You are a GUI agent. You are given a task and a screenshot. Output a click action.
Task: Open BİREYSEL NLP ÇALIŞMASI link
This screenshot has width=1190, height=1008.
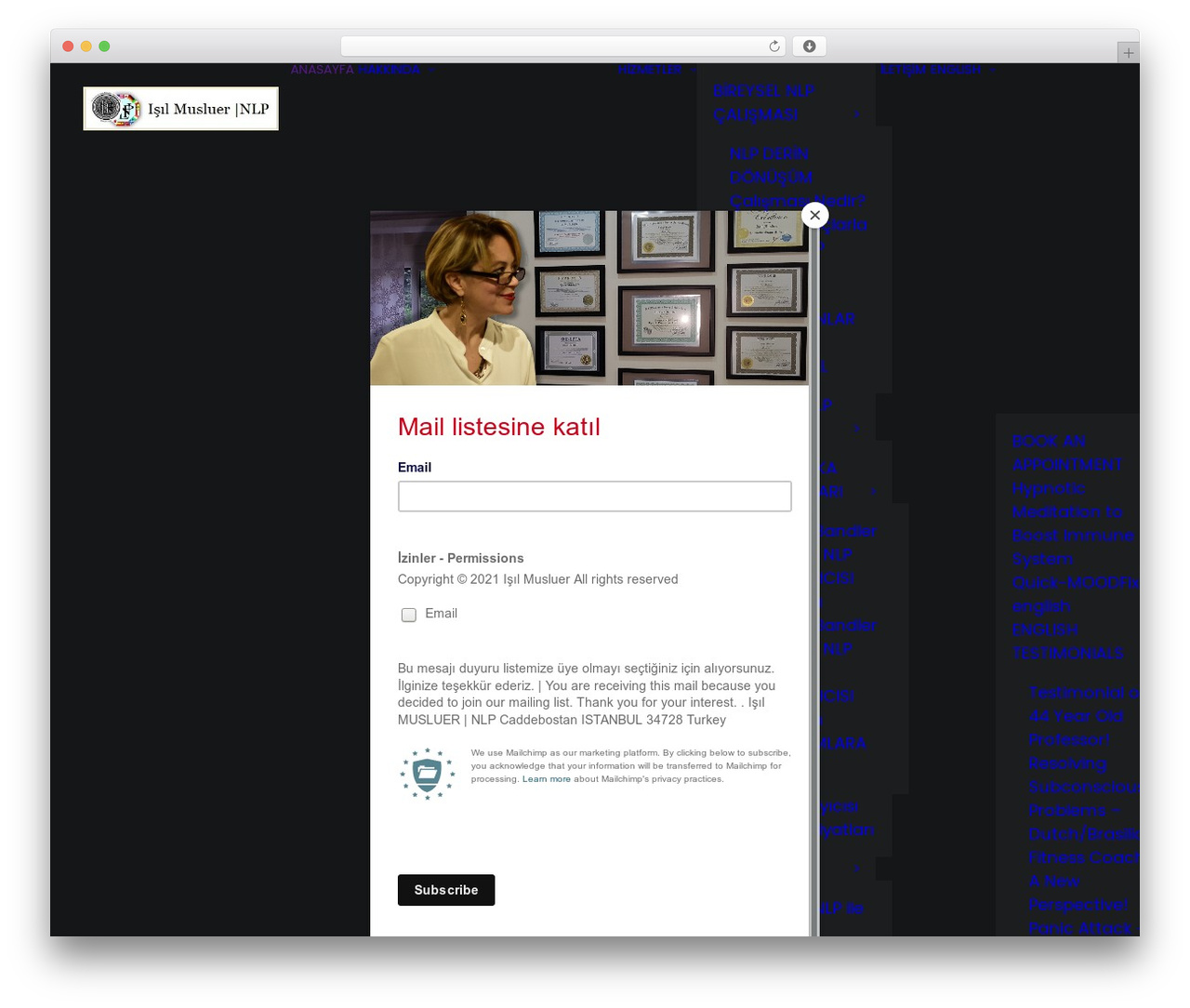tap(764, 102)
